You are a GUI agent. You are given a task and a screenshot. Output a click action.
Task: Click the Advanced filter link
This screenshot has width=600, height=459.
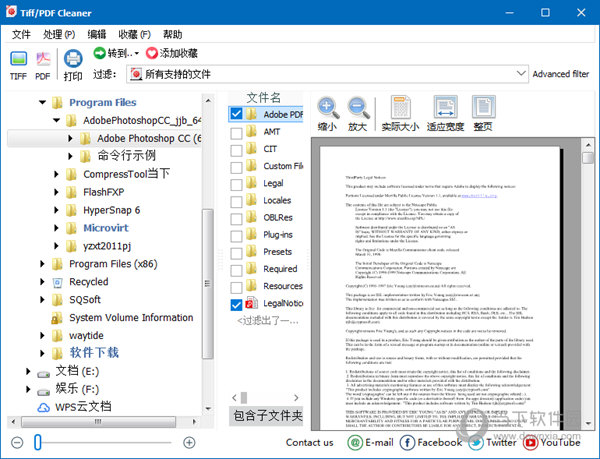pyautogui.click(x=561, y=74)
